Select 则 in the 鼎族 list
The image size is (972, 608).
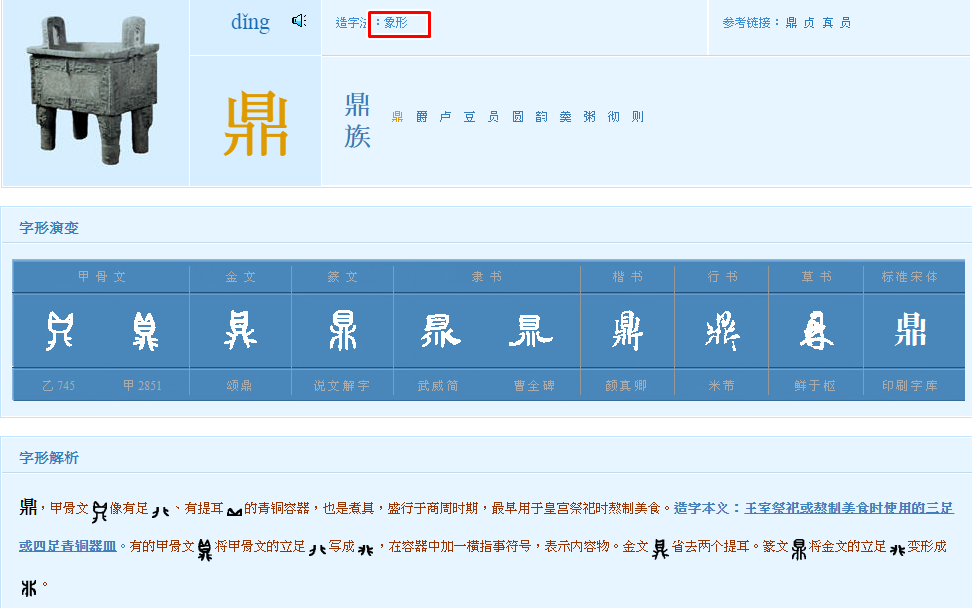tap(638, 117)
